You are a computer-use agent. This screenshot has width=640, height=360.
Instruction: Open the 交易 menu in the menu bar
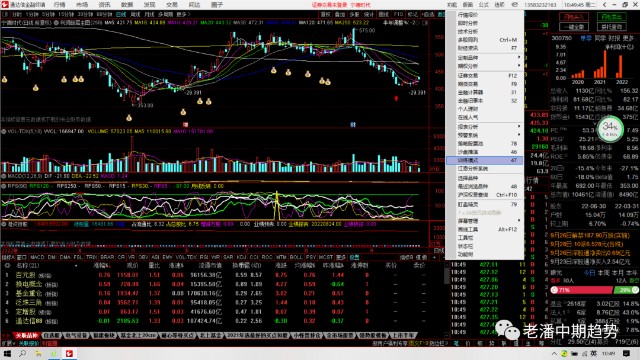pyautogui.click(x=172, y=5)
